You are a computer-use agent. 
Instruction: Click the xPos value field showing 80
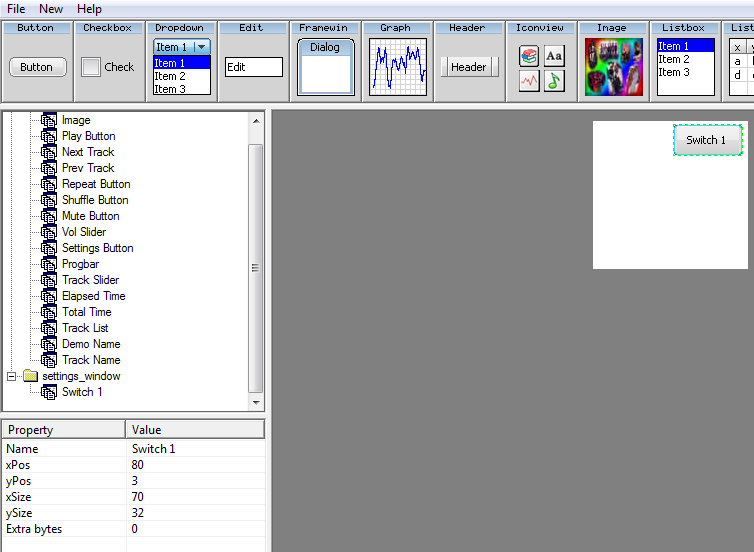[x=195, y=465]
